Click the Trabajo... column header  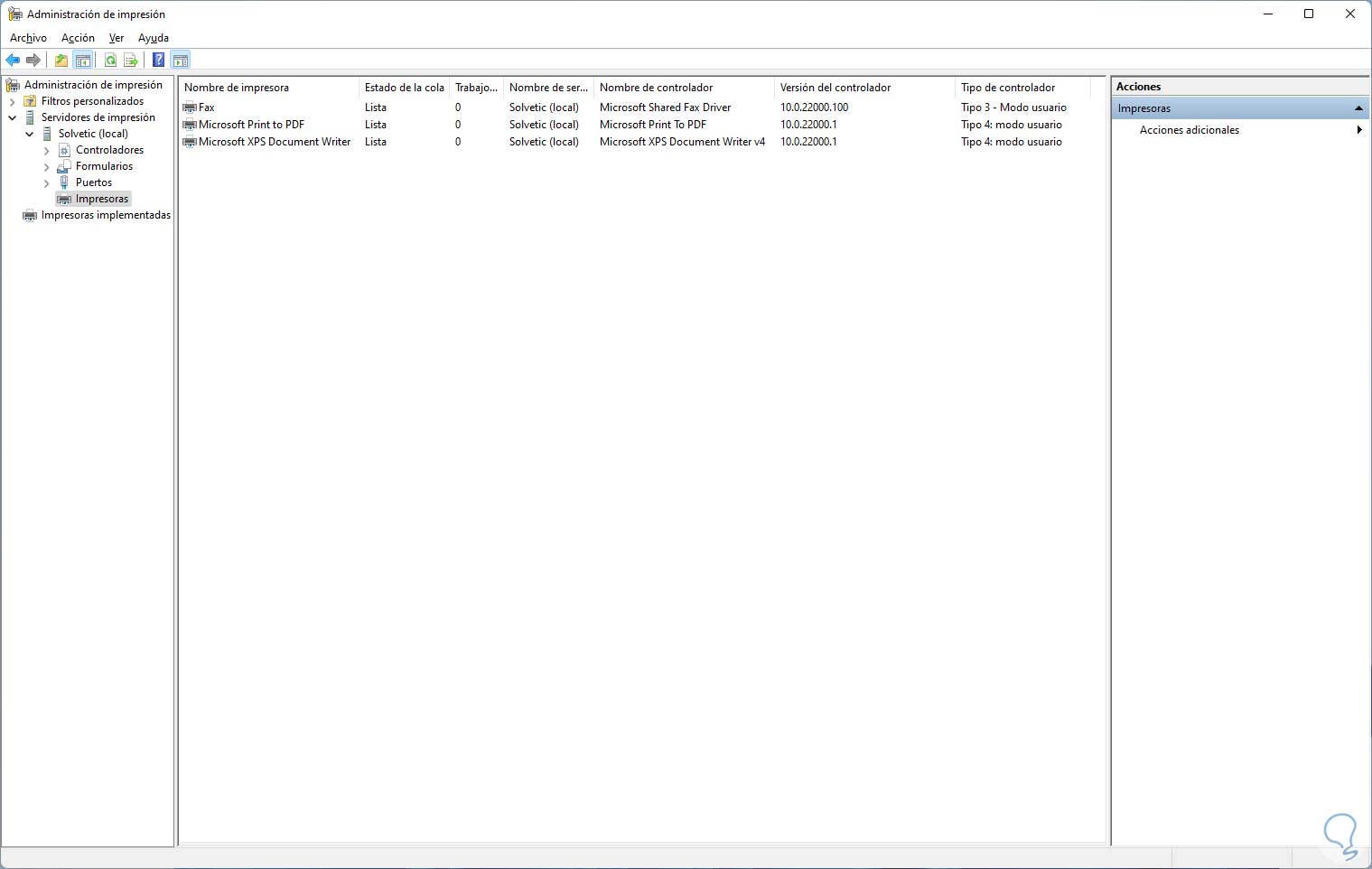click(477, 88)
